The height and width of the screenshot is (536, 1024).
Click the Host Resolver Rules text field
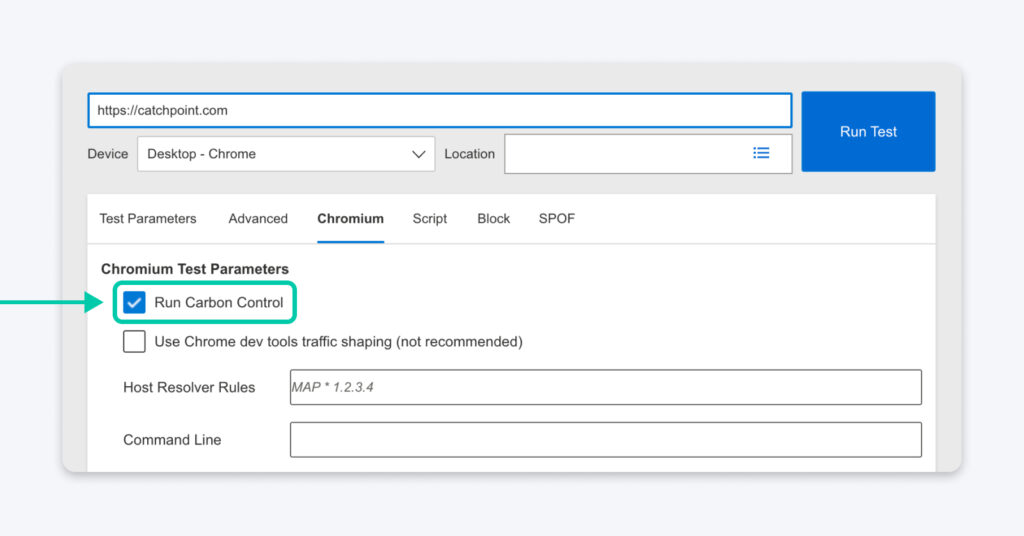click(605, 387)
